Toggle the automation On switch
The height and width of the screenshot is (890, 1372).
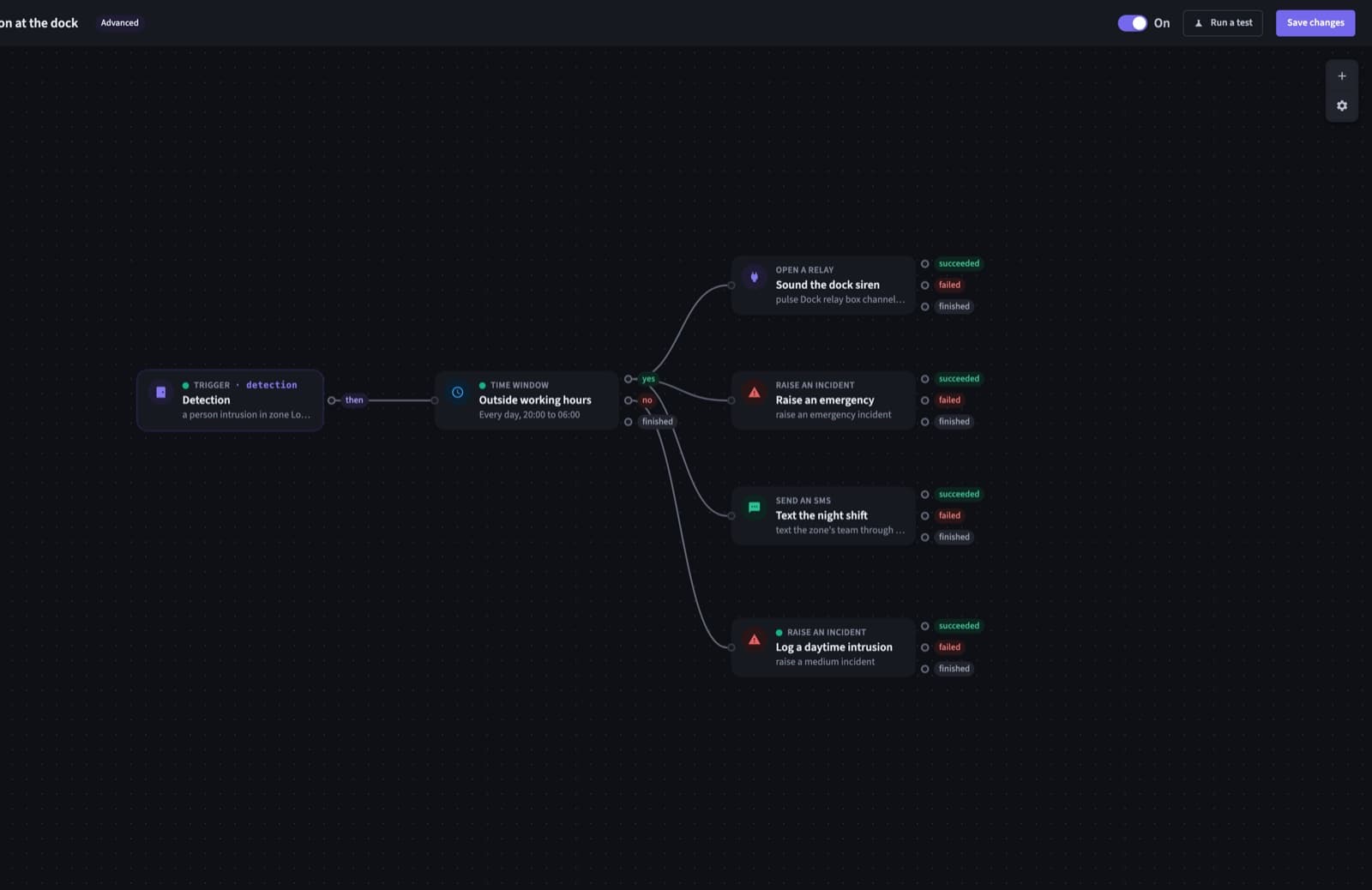click(x=1132, y=23)
